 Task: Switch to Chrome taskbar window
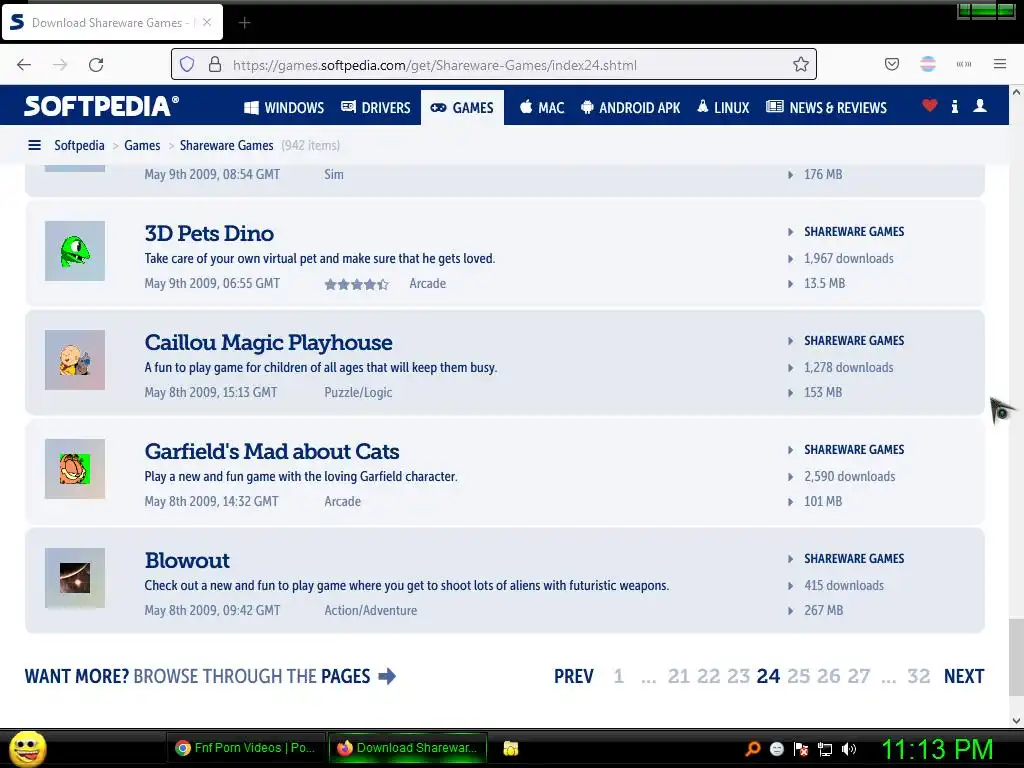click(247, 748)
